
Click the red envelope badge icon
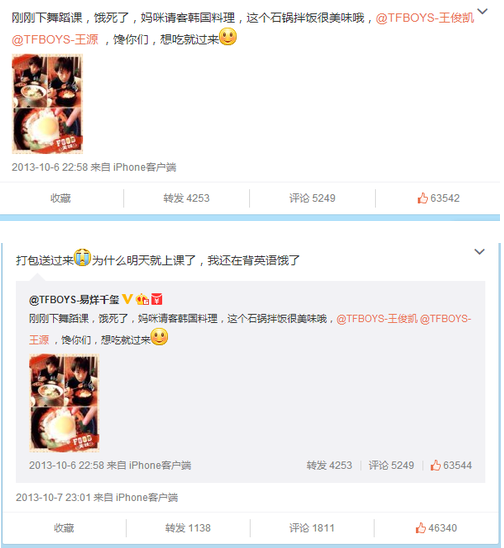157,299
